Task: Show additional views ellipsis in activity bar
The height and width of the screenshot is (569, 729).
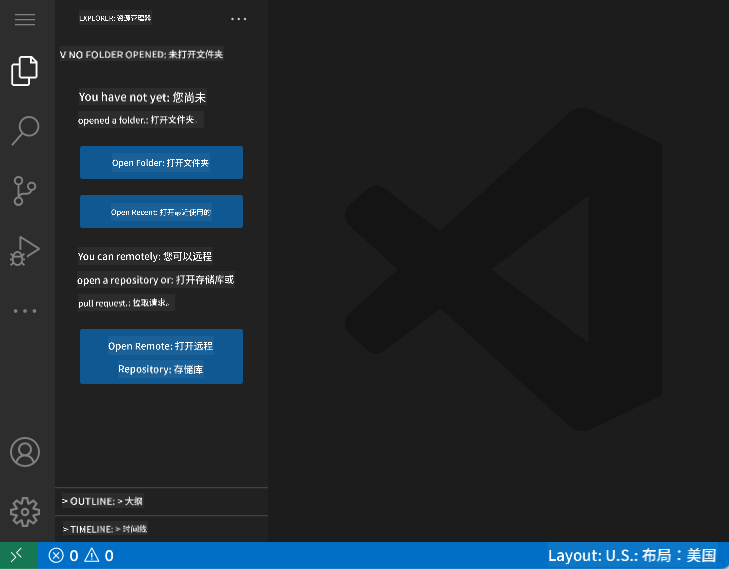Action: [x=25, y=311]
